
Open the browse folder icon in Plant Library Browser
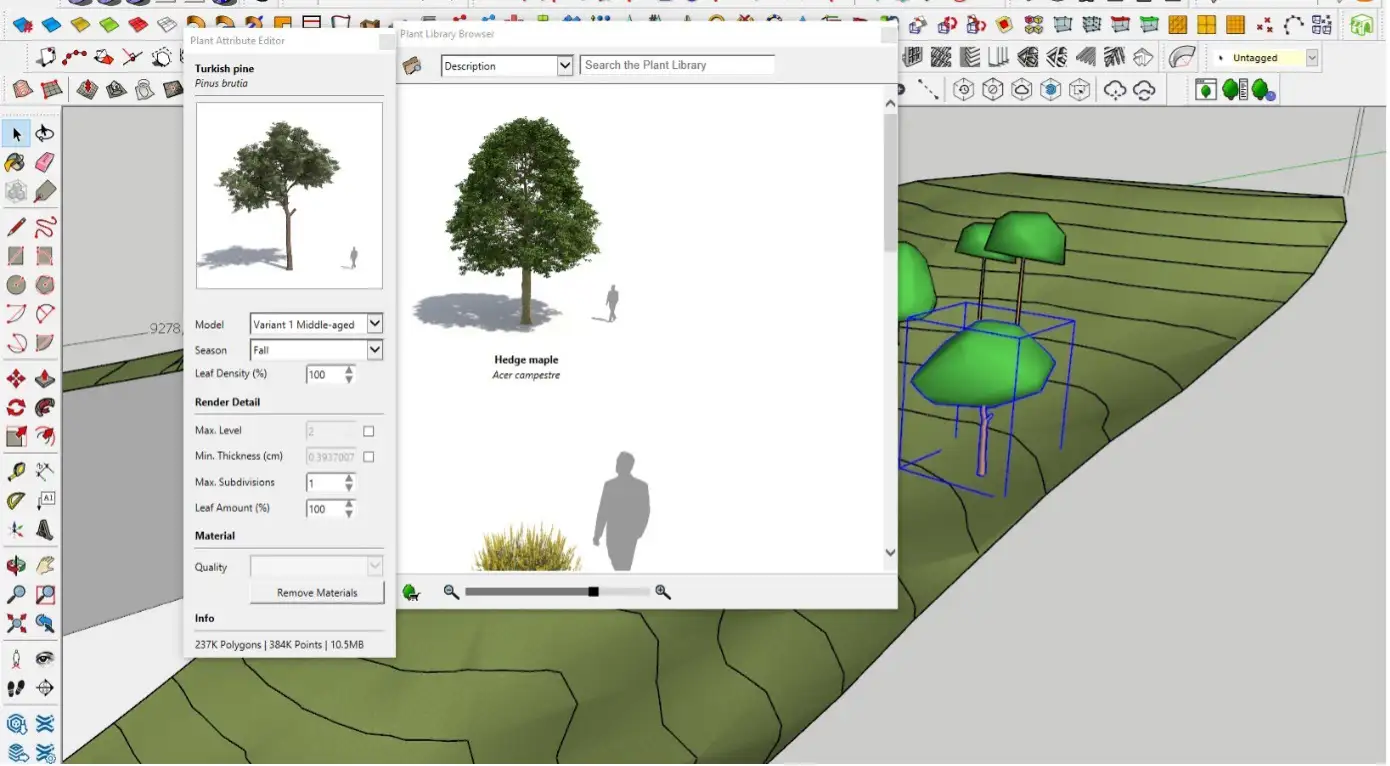coord(412,64)
